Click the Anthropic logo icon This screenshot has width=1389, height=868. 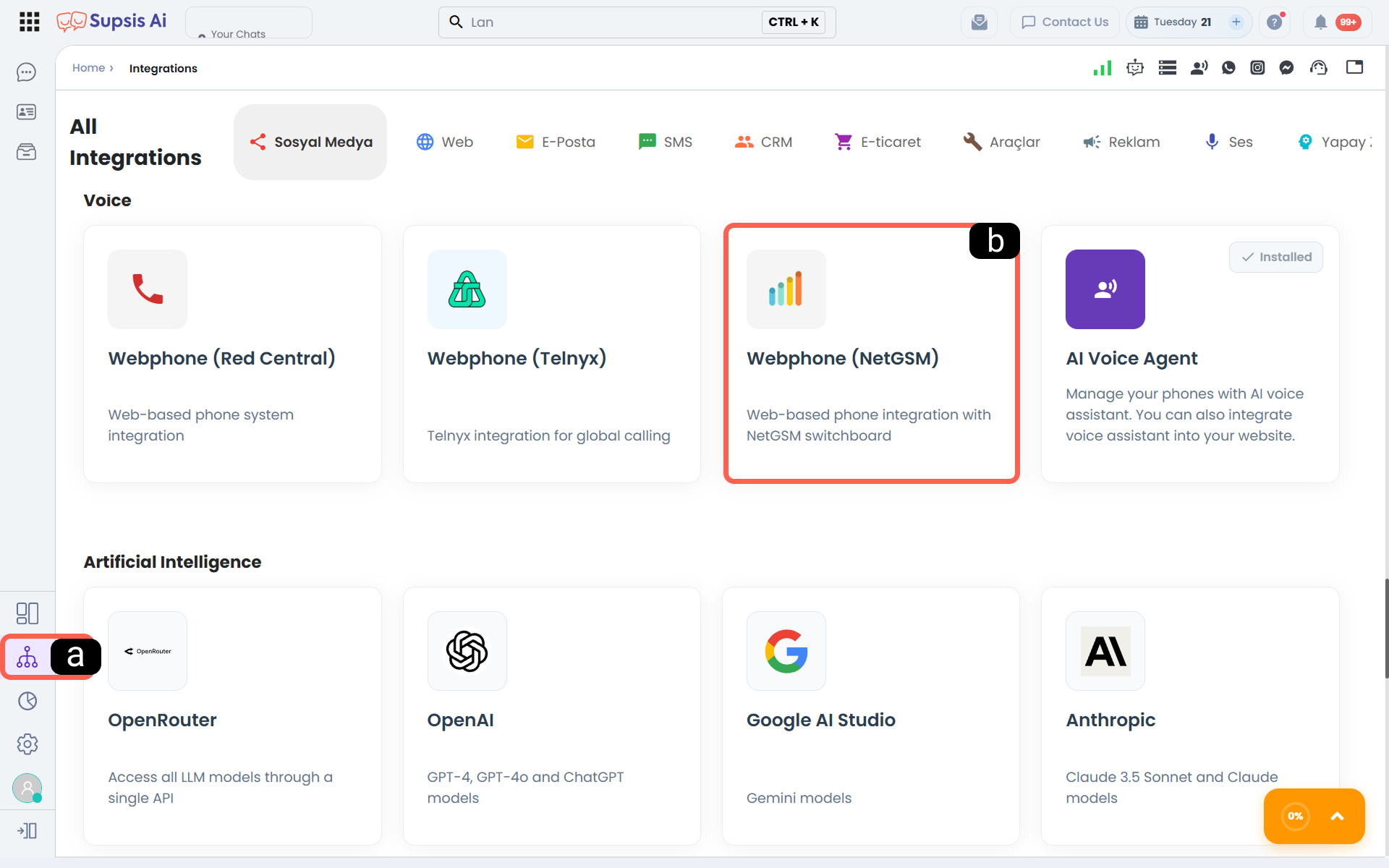coord(1105,651)
